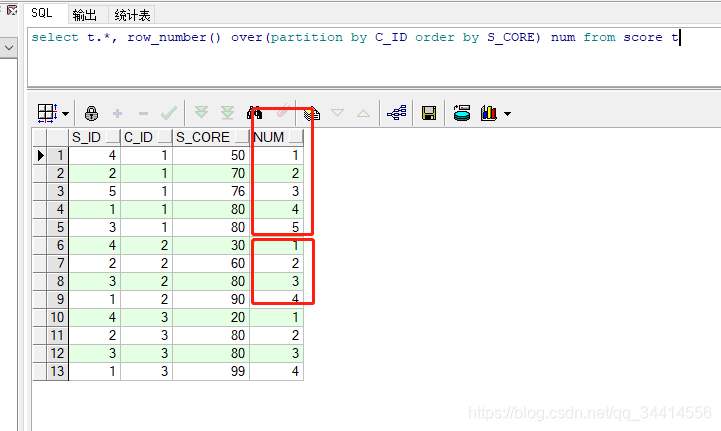The image size is (721, 431).
Task: Click the minus delete record icon
Action: (143, 113)
